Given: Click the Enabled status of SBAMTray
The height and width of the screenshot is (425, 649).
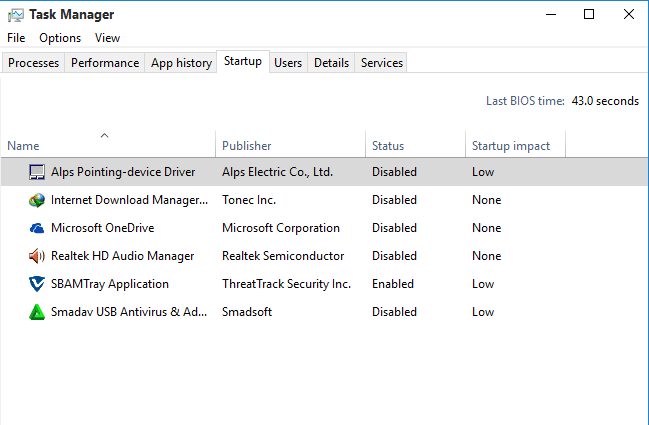Looking at the screenshot, I should (393, 284).
